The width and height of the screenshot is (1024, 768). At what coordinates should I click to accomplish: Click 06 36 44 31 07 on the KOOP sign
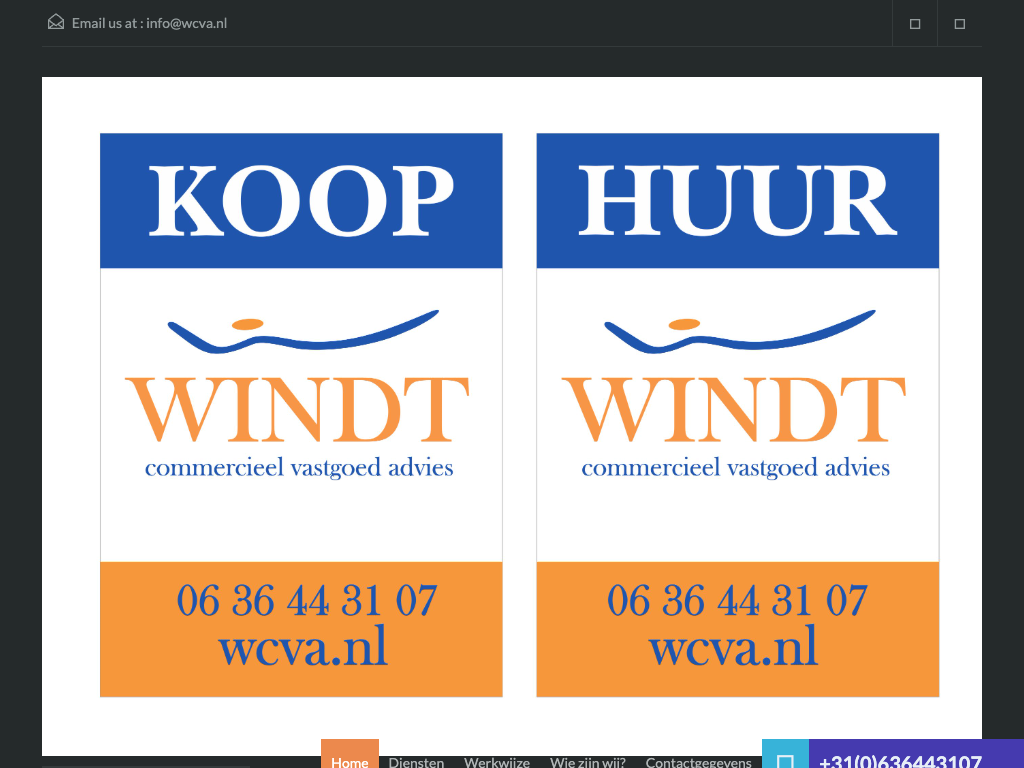pos(306,601)
